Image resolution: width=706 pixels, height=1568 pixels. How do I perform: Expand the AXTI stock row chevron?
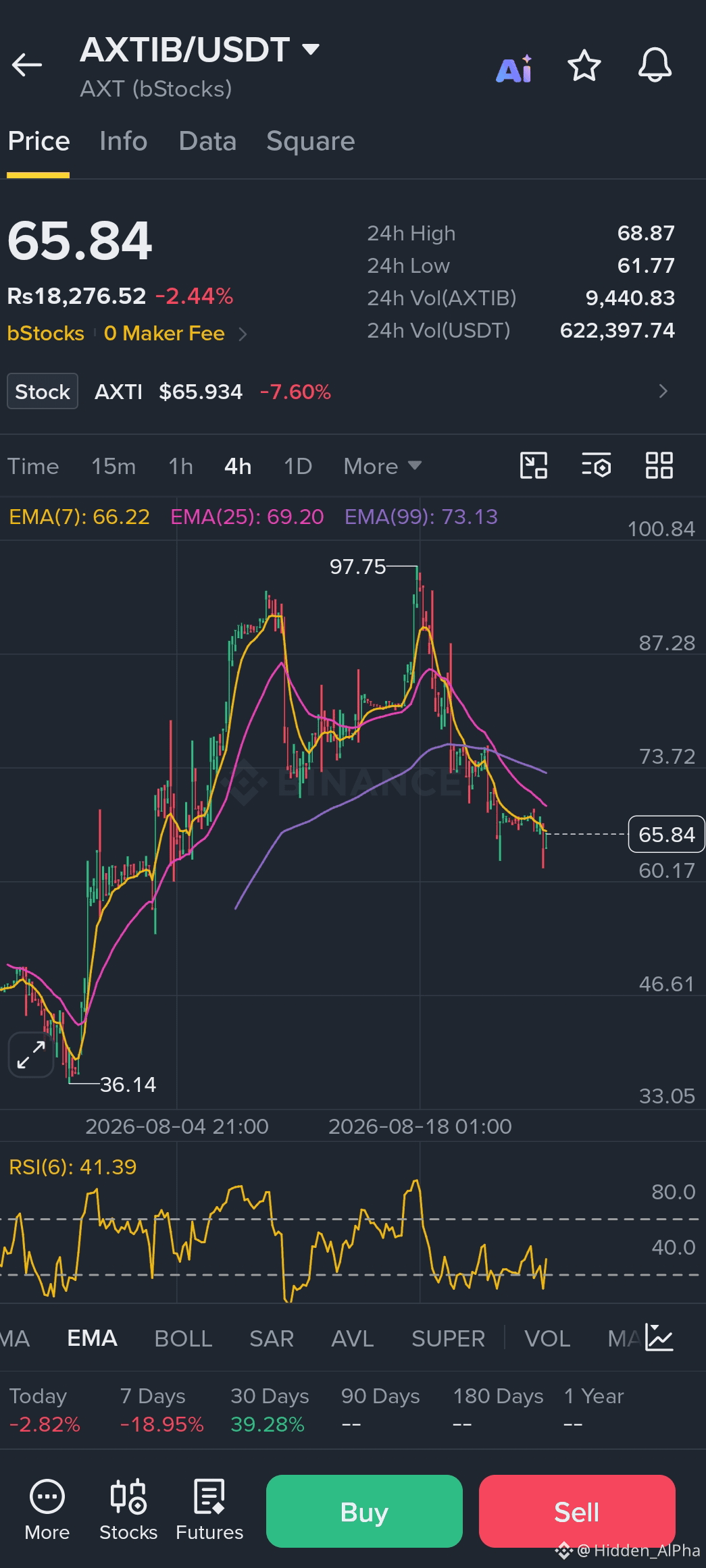pos(663,392)
